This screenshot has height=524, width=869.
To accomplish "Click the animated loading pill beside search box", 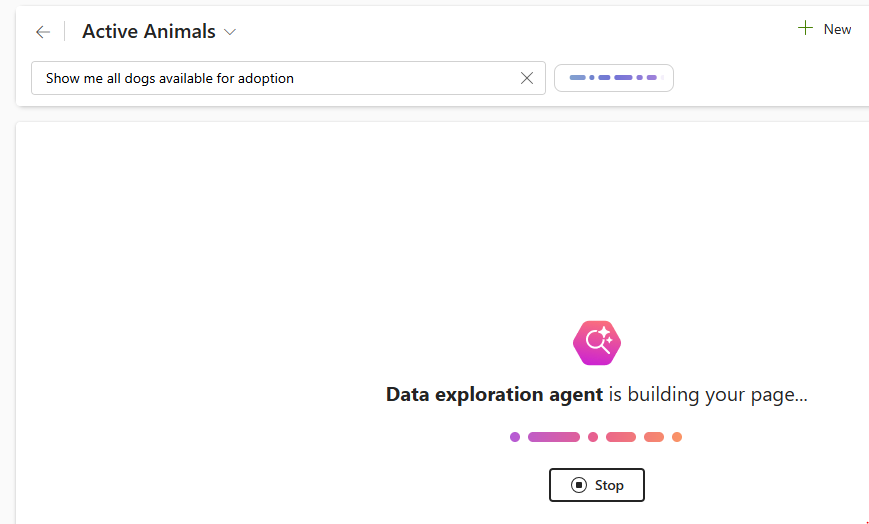I will click(x=613, y=78).
